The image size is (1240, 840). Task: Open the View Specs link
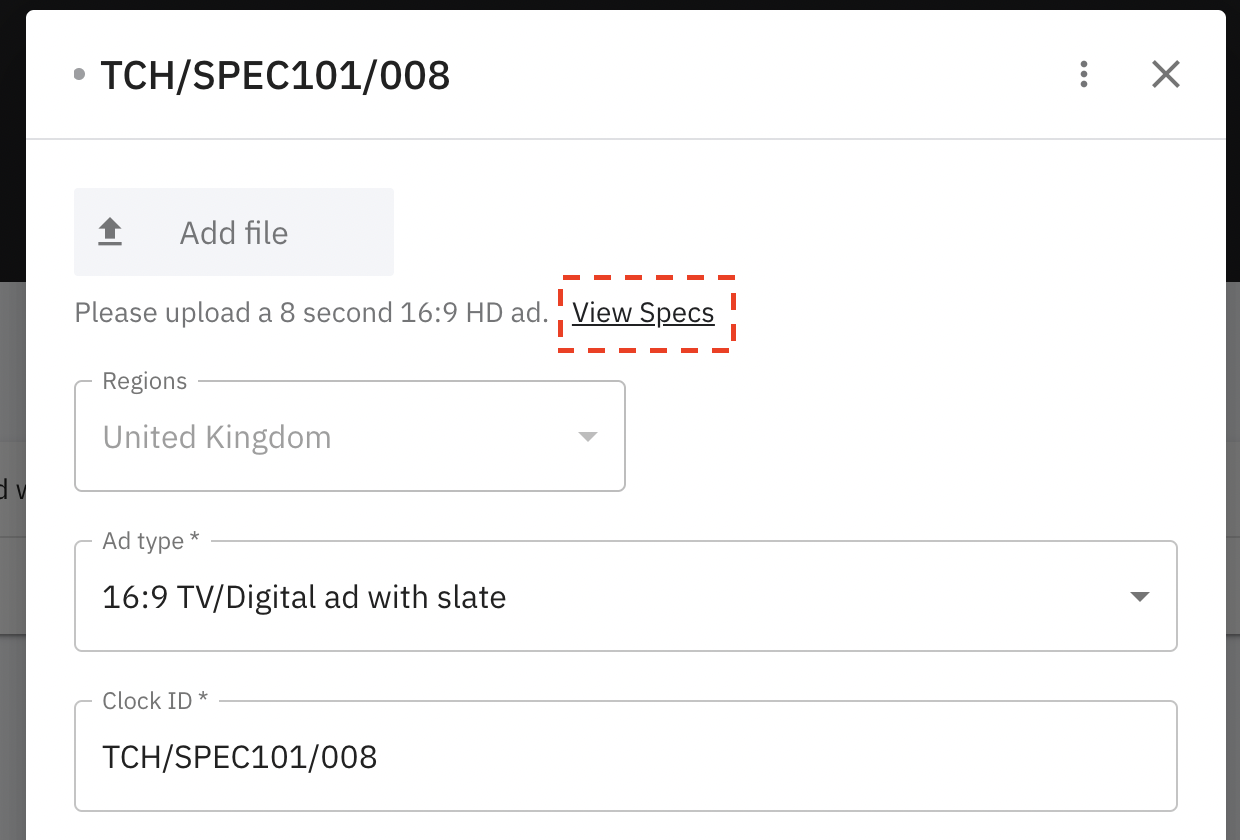(643, 313)
